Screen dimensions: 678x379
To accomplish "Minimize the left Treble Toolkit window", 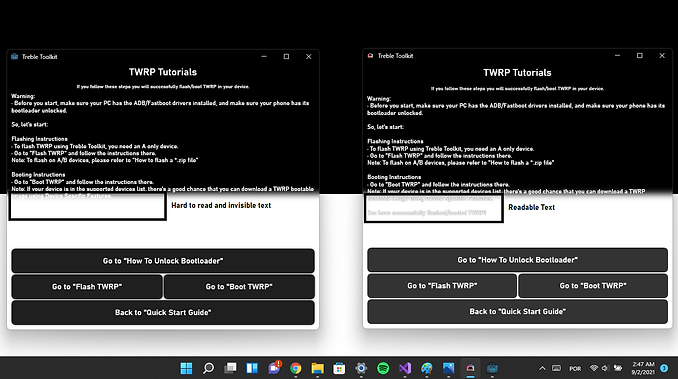I will pyautogui.click(x=264, y=57).
